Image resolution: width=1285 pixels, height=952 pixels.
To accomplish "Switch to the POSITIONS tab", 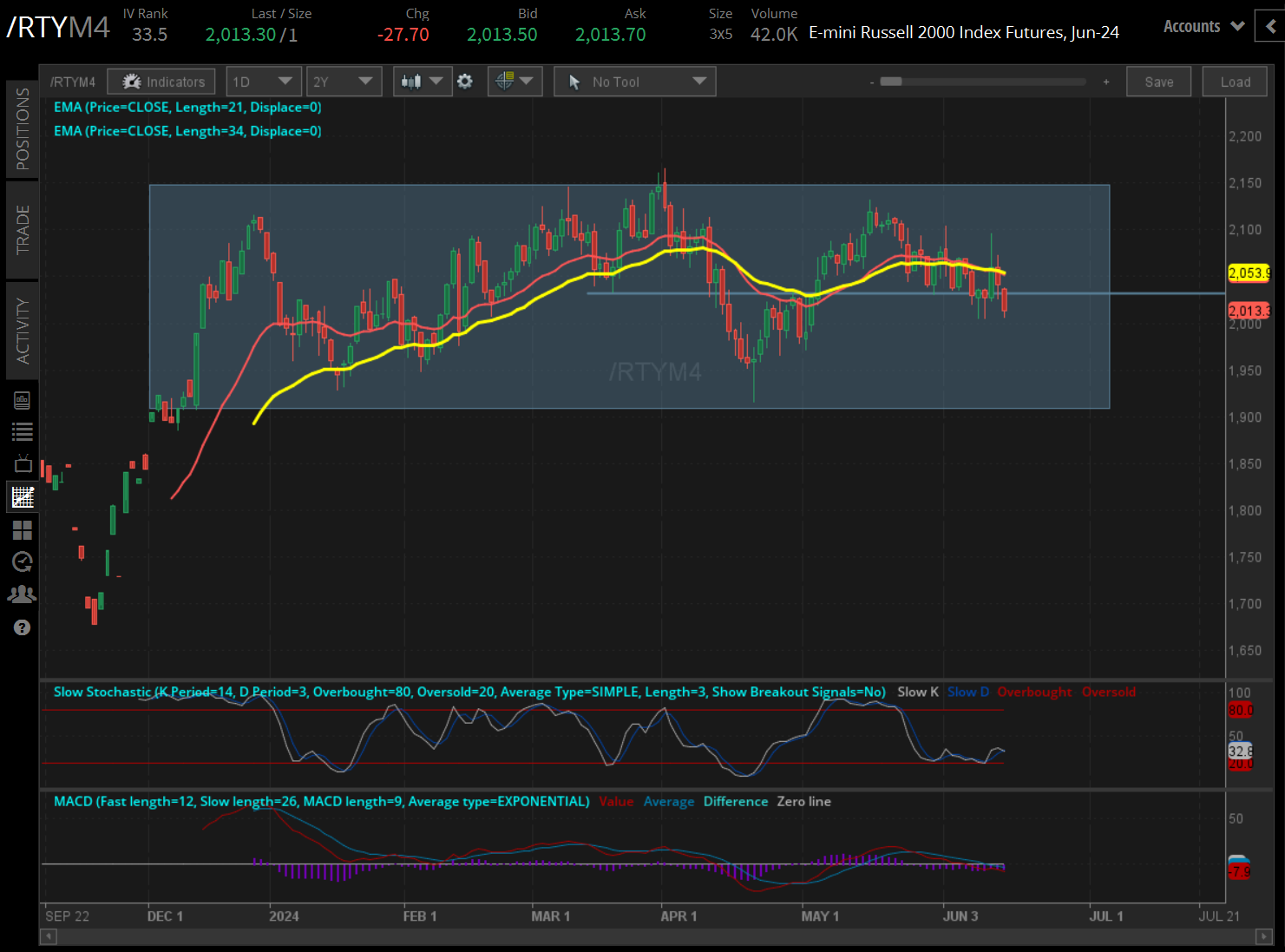I will 23,128.
